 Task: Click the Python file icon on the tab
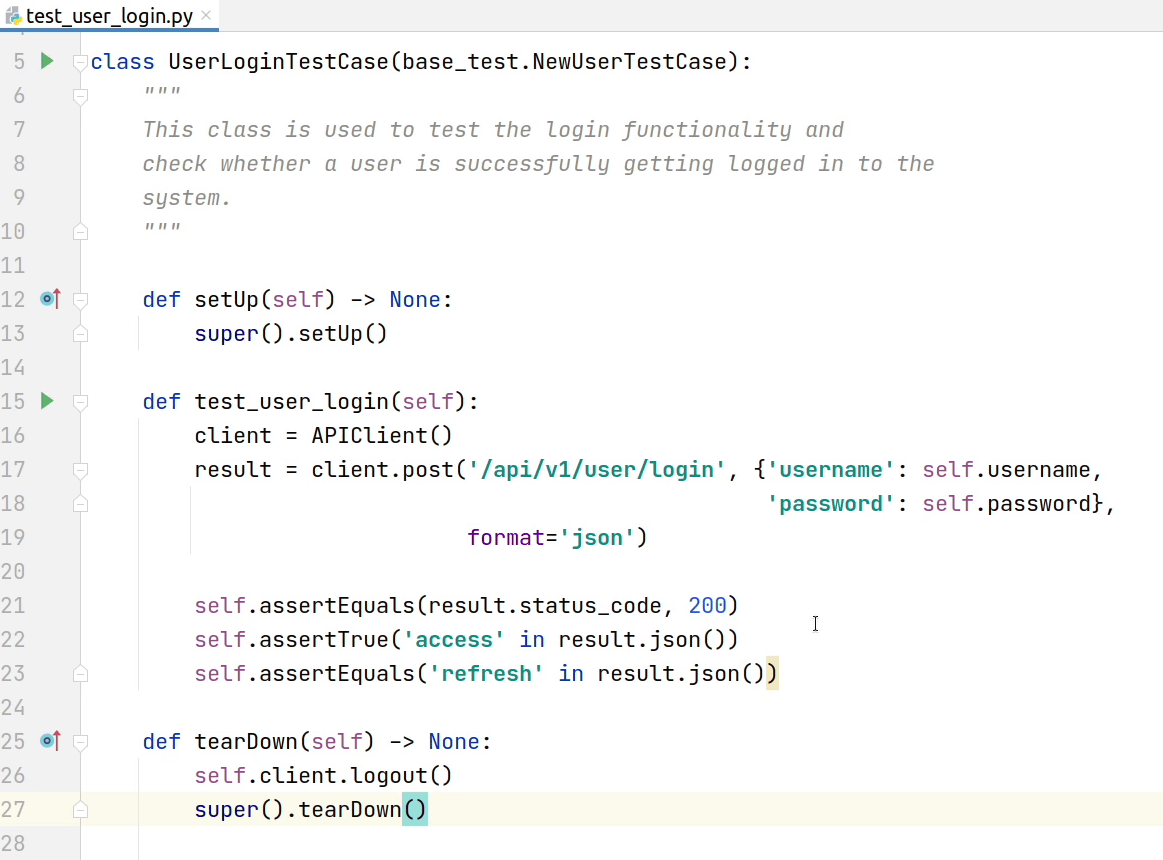coord(14,15)
